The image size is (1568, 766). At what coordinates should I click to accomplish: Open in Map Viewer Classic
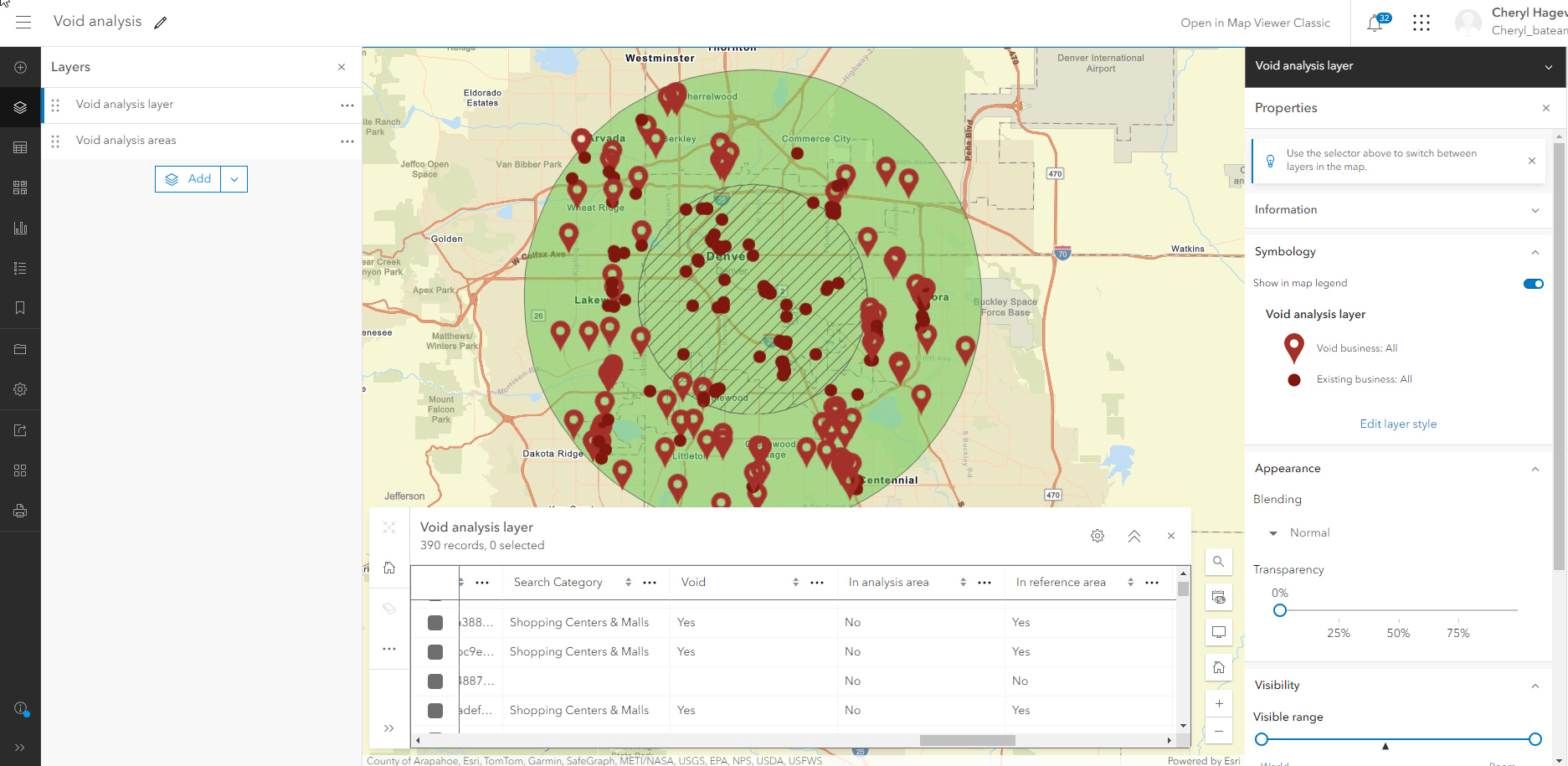pos(1256,23)
